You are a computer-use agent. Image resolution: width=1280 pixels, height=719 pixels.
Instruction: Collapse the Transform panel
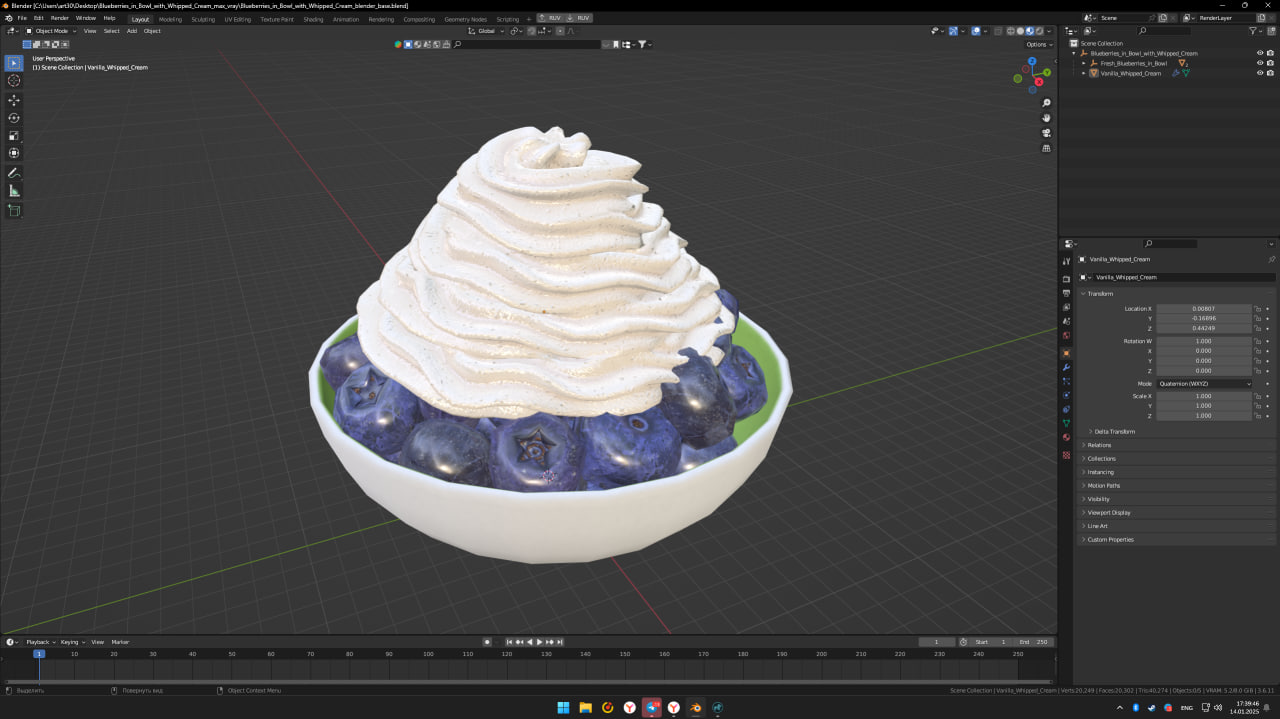point(1100,293)
